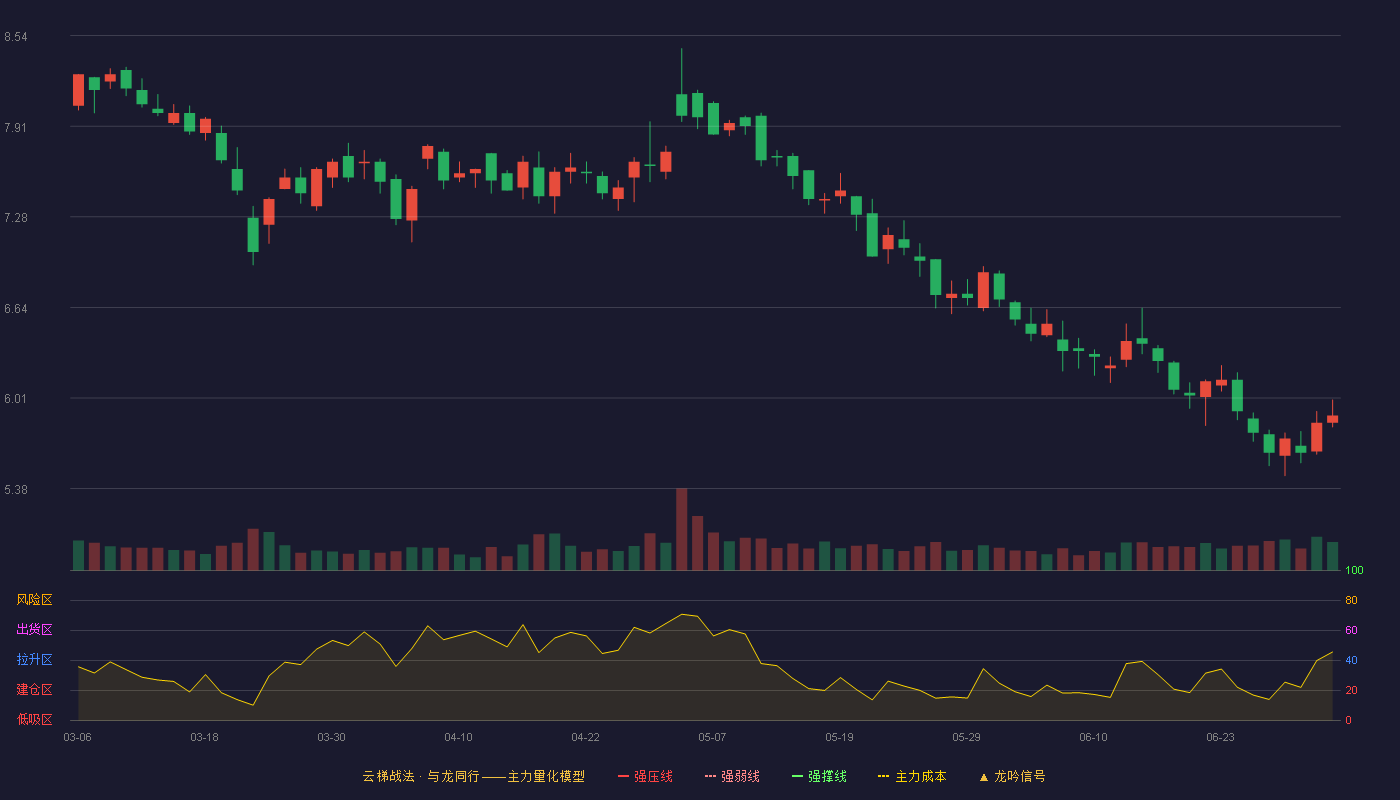Image resolution: width=1400 pixels, height=800 pixels.
Task: Click the 05-29 date label
Action: click(x=966, y=737)
